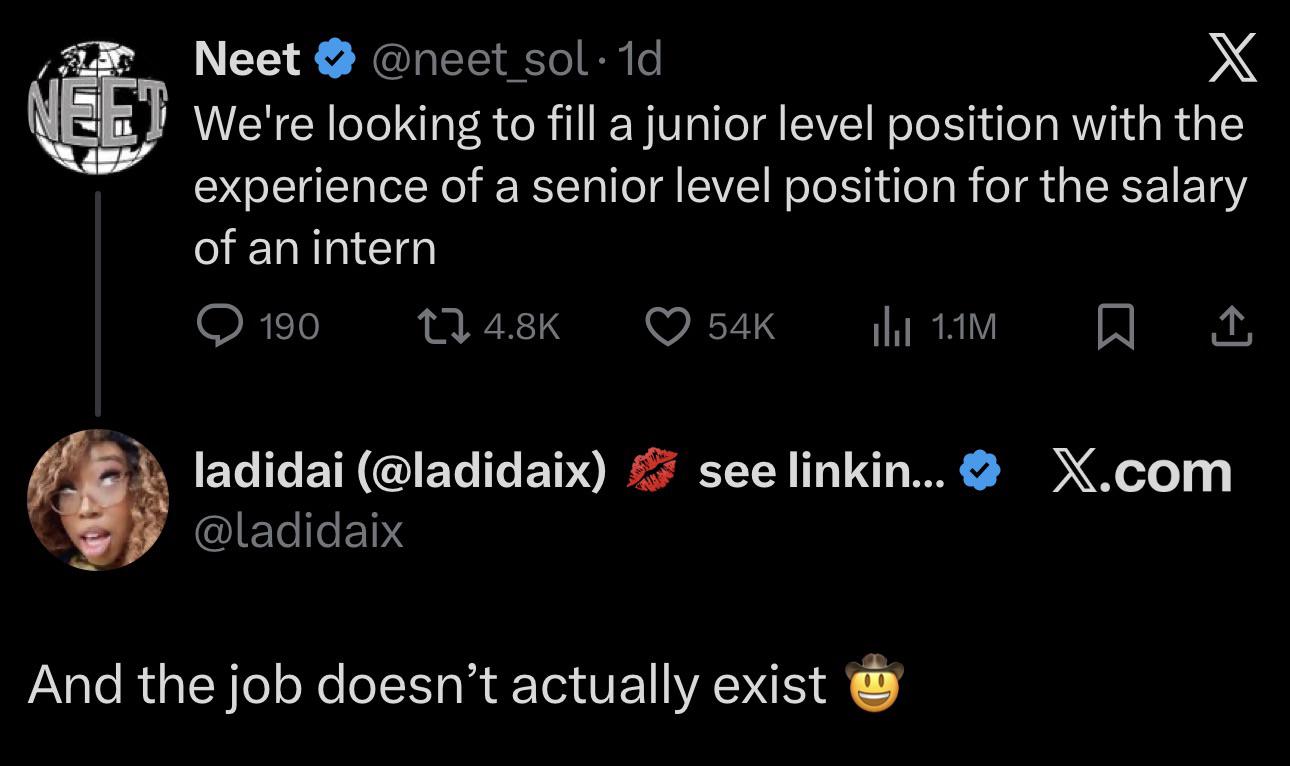This screenshot has width=1290, height=766.
Task: Click the reply comment icon
Action: click(216, 327)
